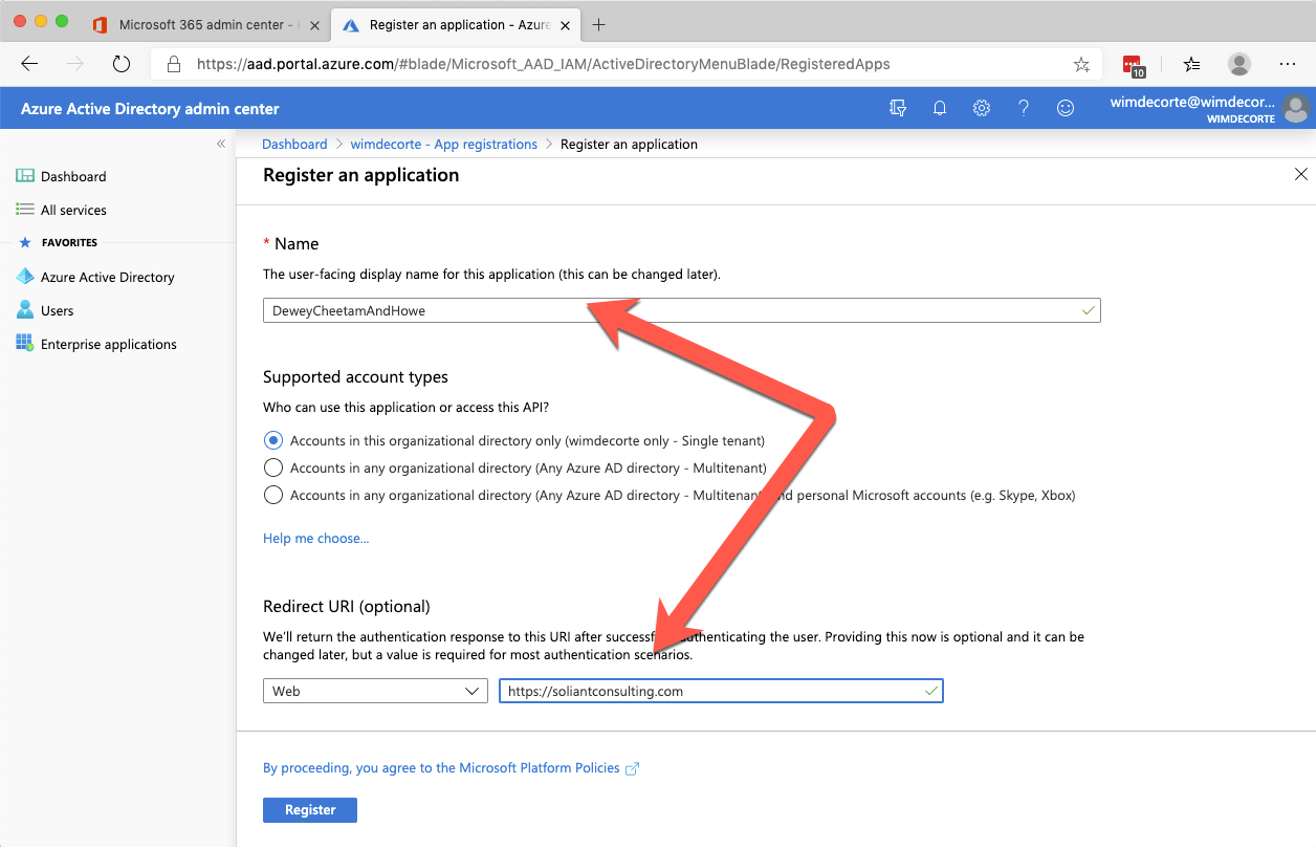Screen dimensions: 1316x847
Task: Click the Name input field
Action: pyautogui.click(x=681, y=311)
